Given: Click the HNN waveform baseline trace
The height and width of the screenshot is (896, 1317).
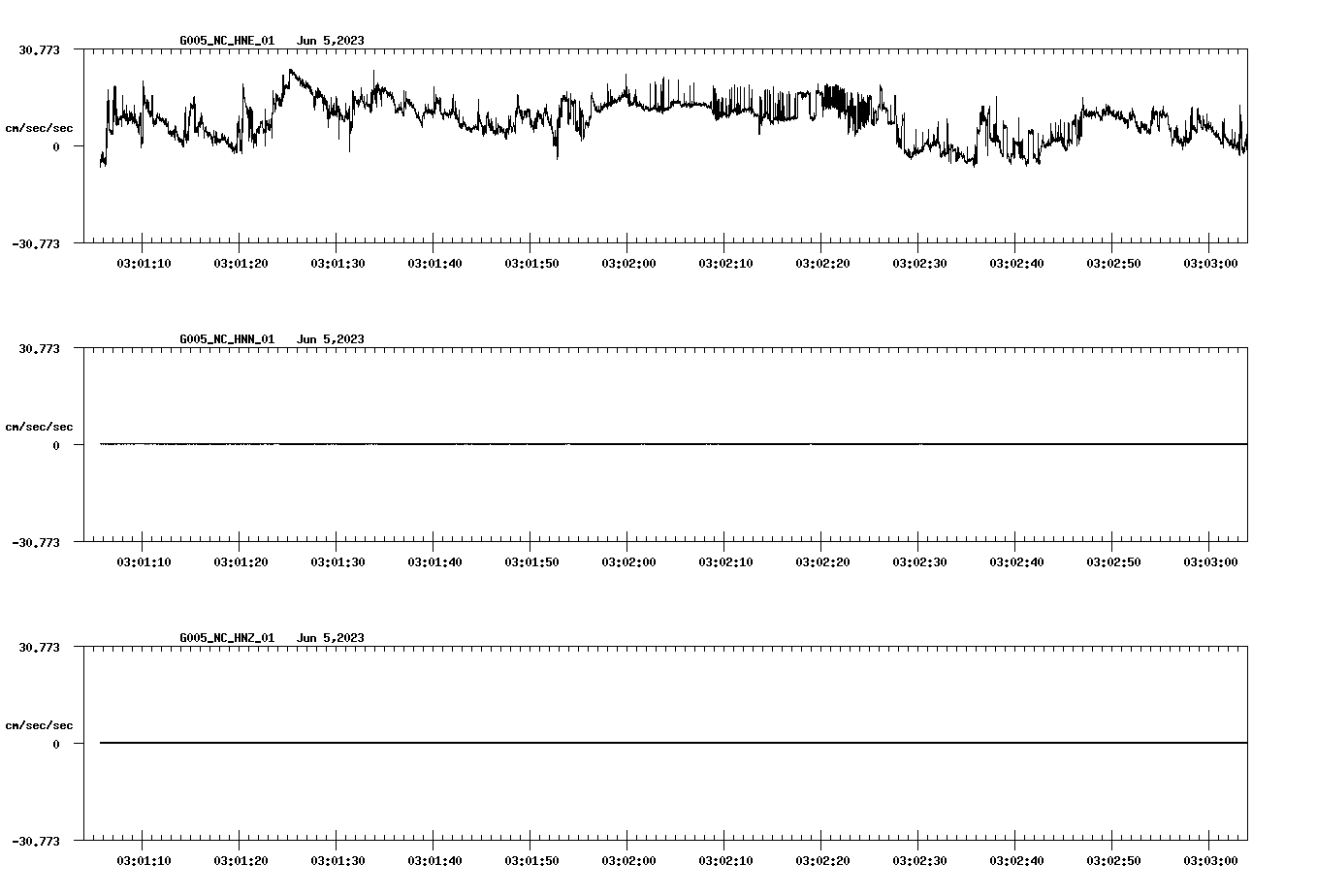Looking at the screenshot, I should (x=669, y=445).
